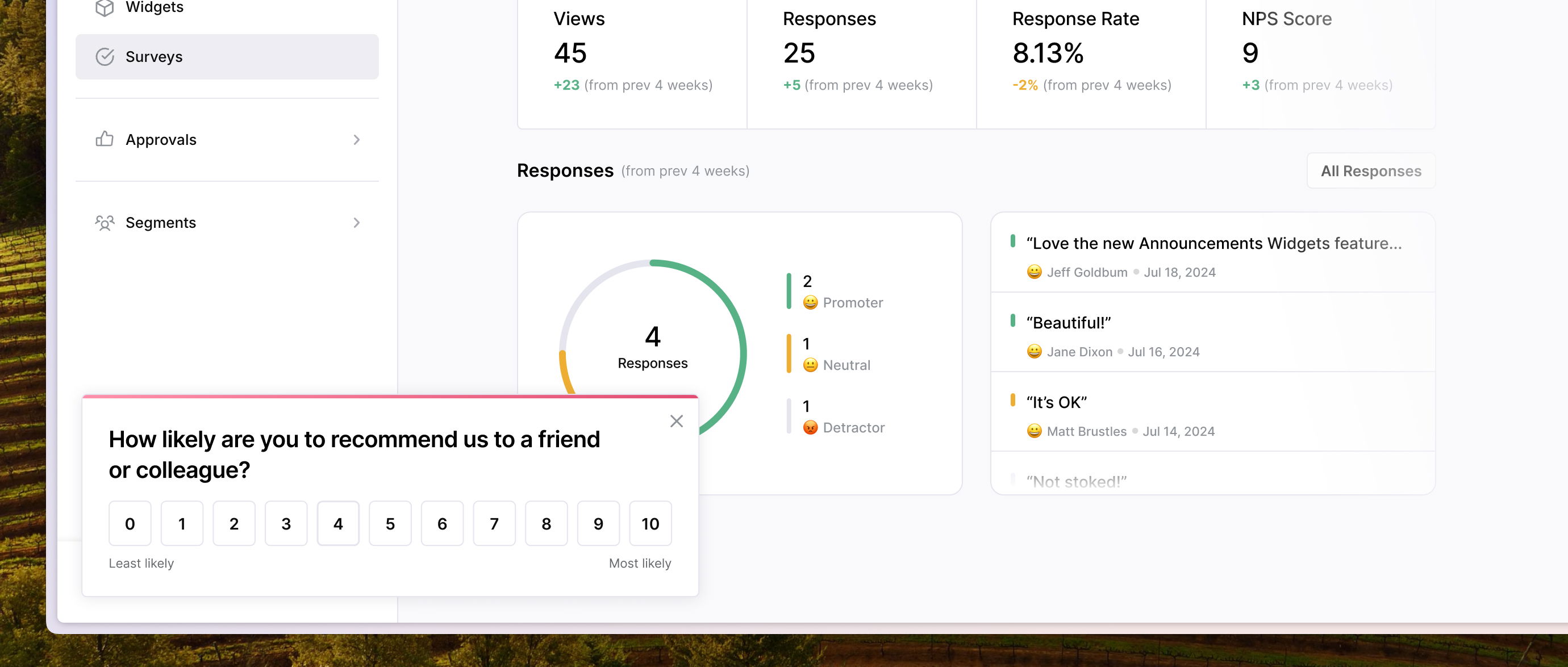Viewport: 1568px width, 667px height.
Task: Click the survey question heading text
Action: [355, 455]
